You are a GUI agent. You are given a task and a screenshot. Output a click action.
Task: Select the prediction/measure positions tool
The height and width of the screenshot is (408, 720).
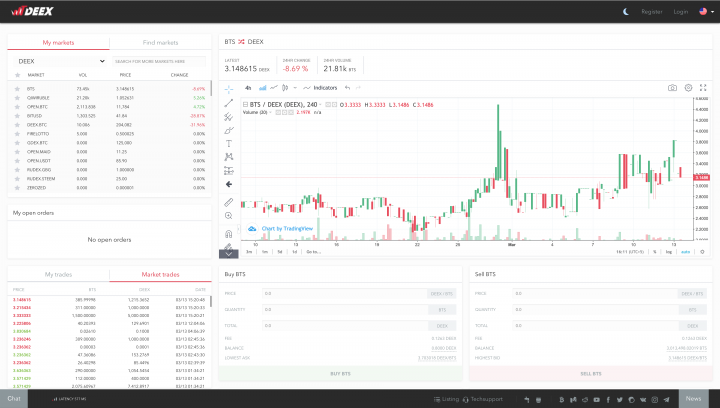(x=229, y=171)
